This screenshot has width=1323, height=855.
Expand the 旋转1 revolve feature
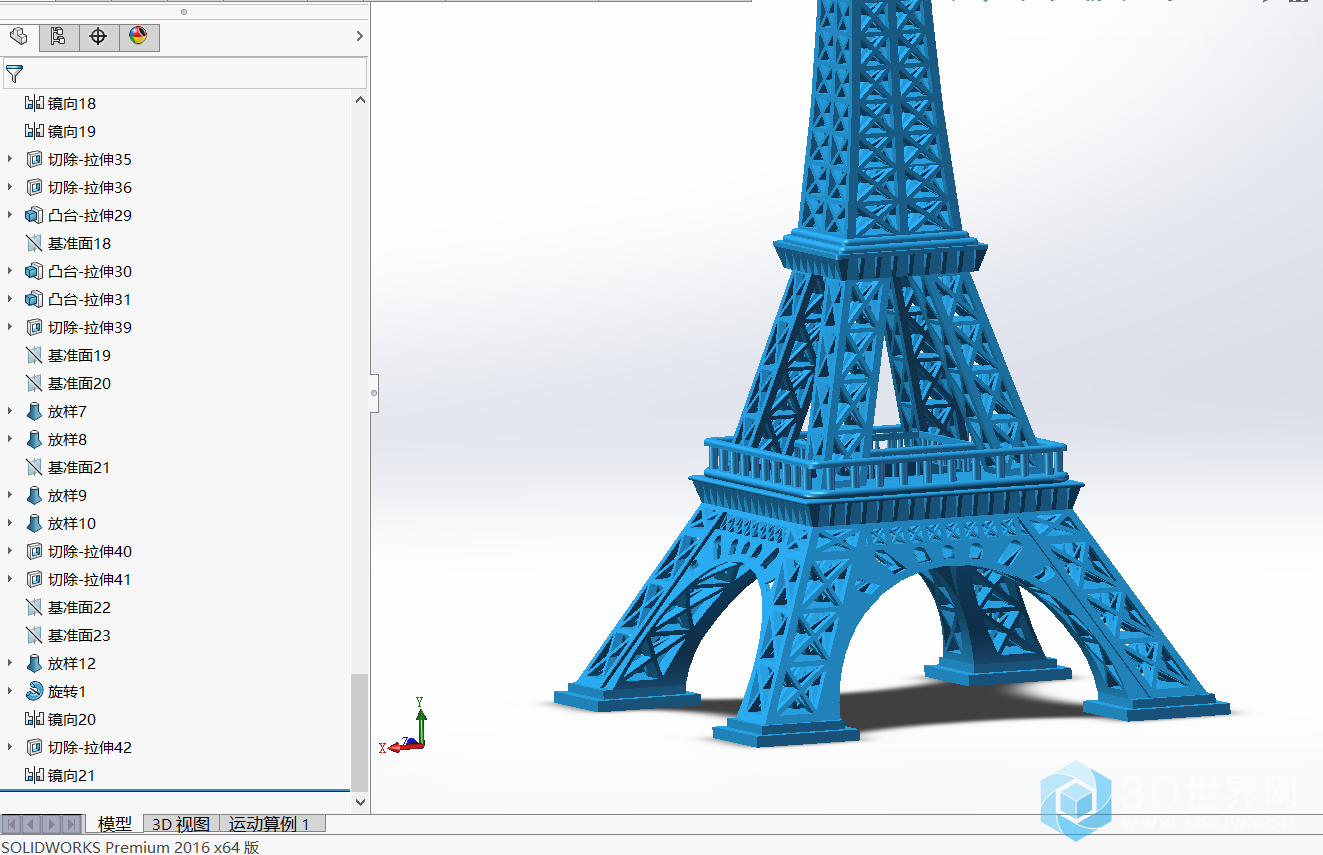pyautogui.click(x=10, y=691)
